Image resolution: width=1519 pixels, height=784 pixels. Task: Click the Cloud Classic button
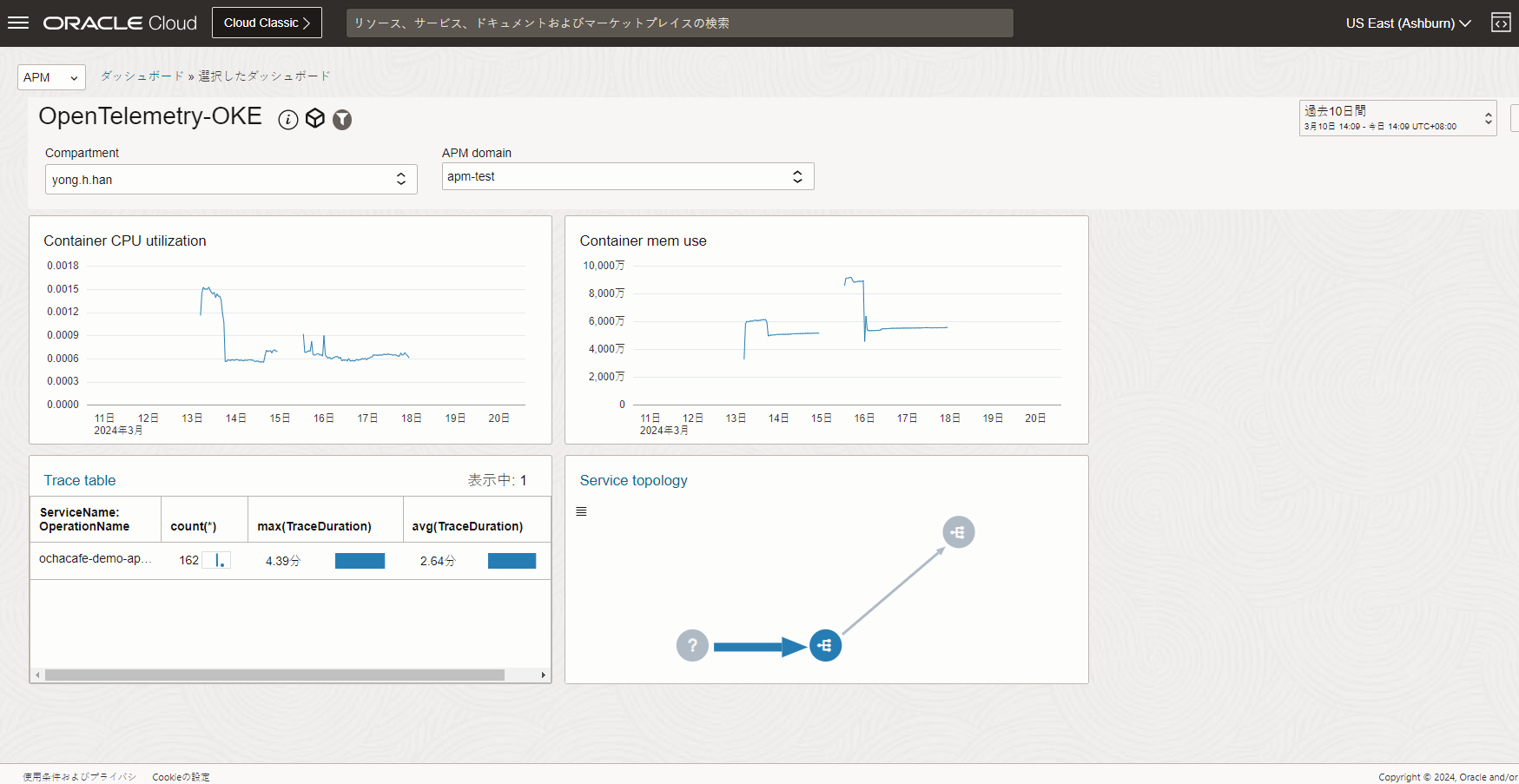[267, 23]
